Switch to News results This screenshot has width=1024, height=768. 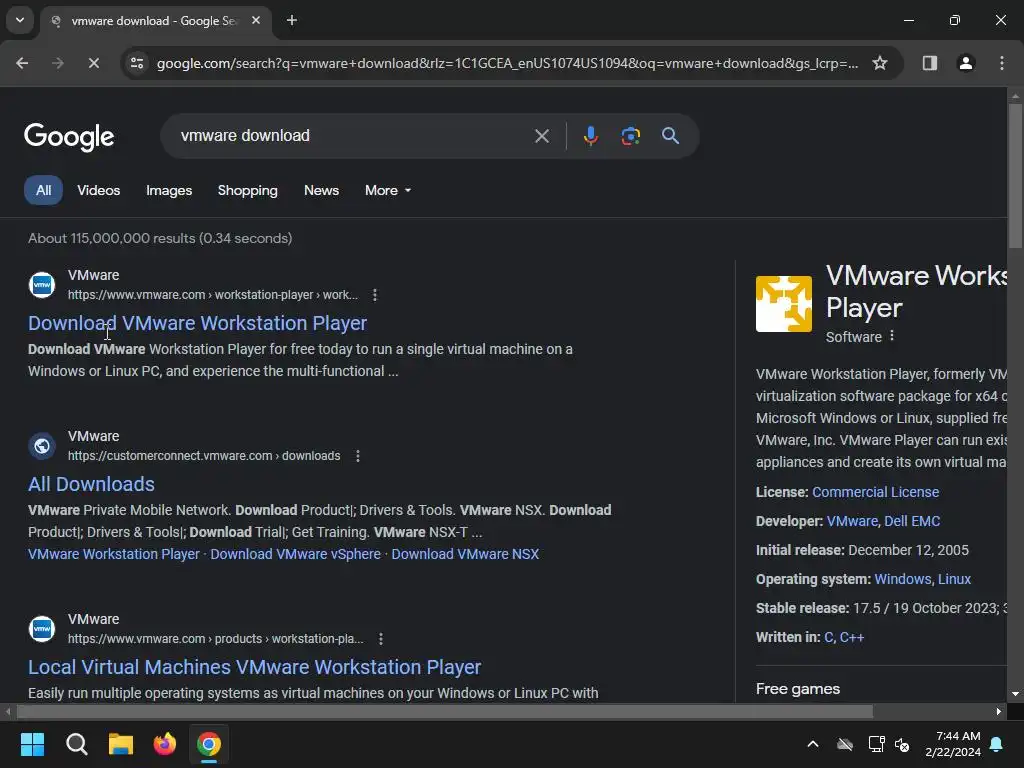tap(321, 190)
